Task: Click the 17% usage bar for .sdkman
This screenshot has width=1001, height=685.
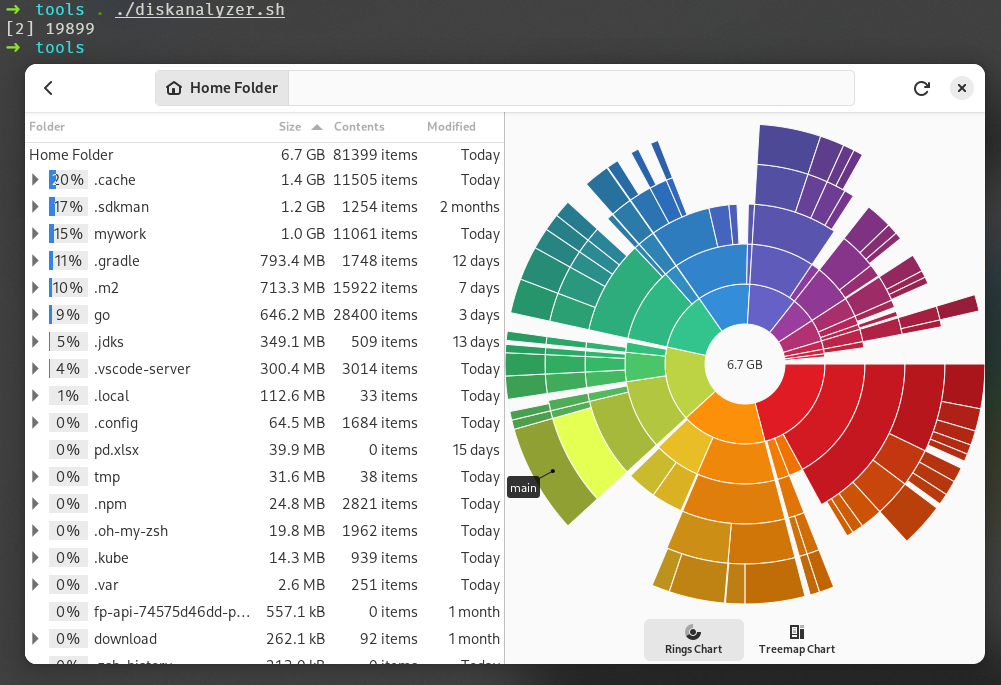Action: 68,207
